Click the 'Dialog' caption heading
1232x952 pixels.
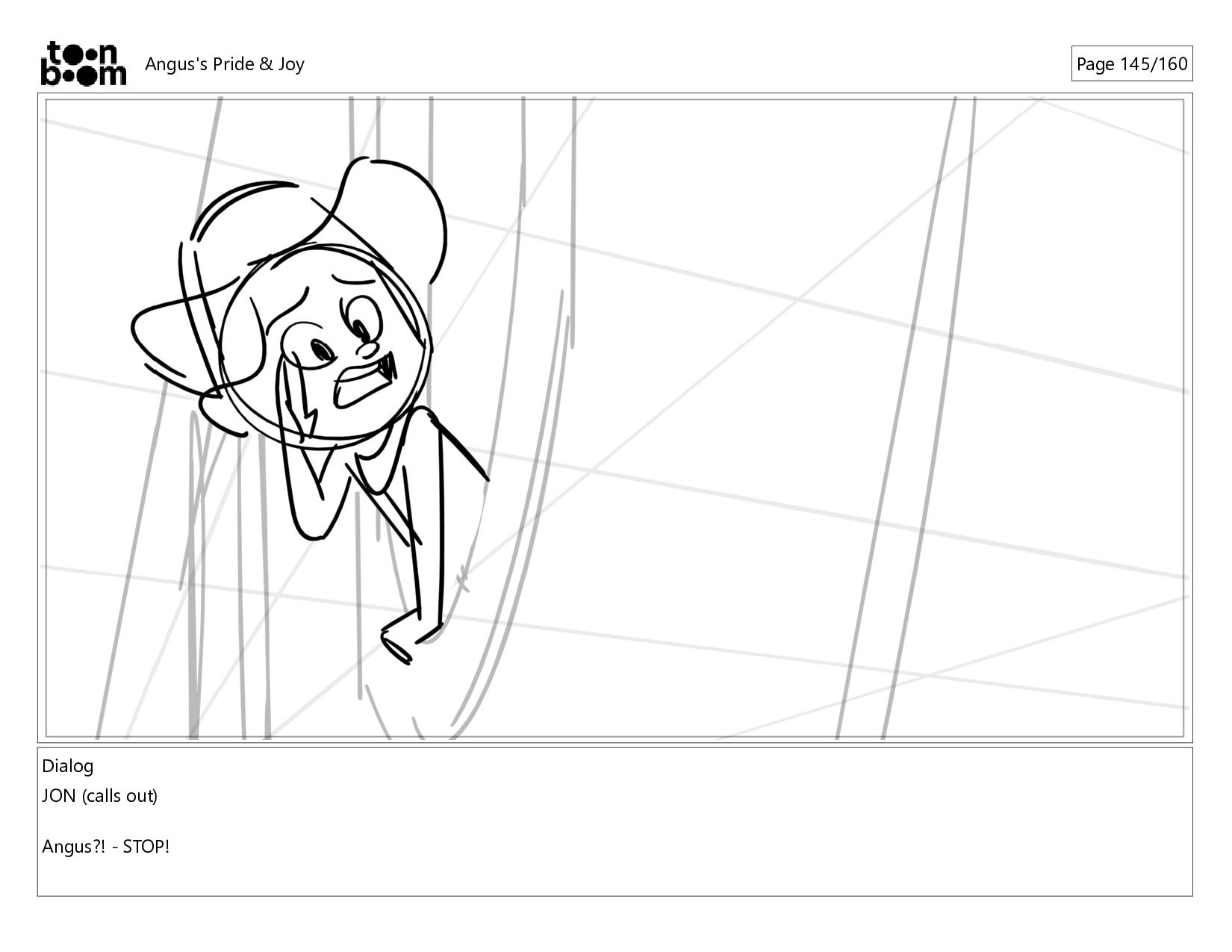(68, 766)
